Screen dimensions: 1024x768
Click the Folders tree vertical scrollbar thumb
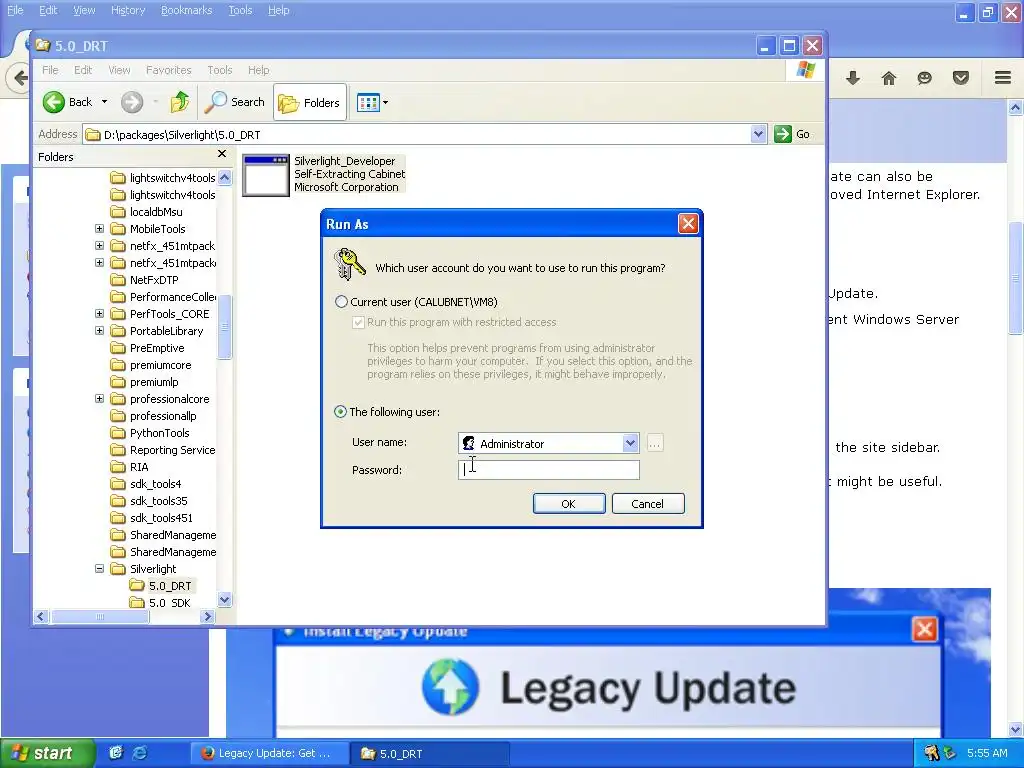point(225,327)
